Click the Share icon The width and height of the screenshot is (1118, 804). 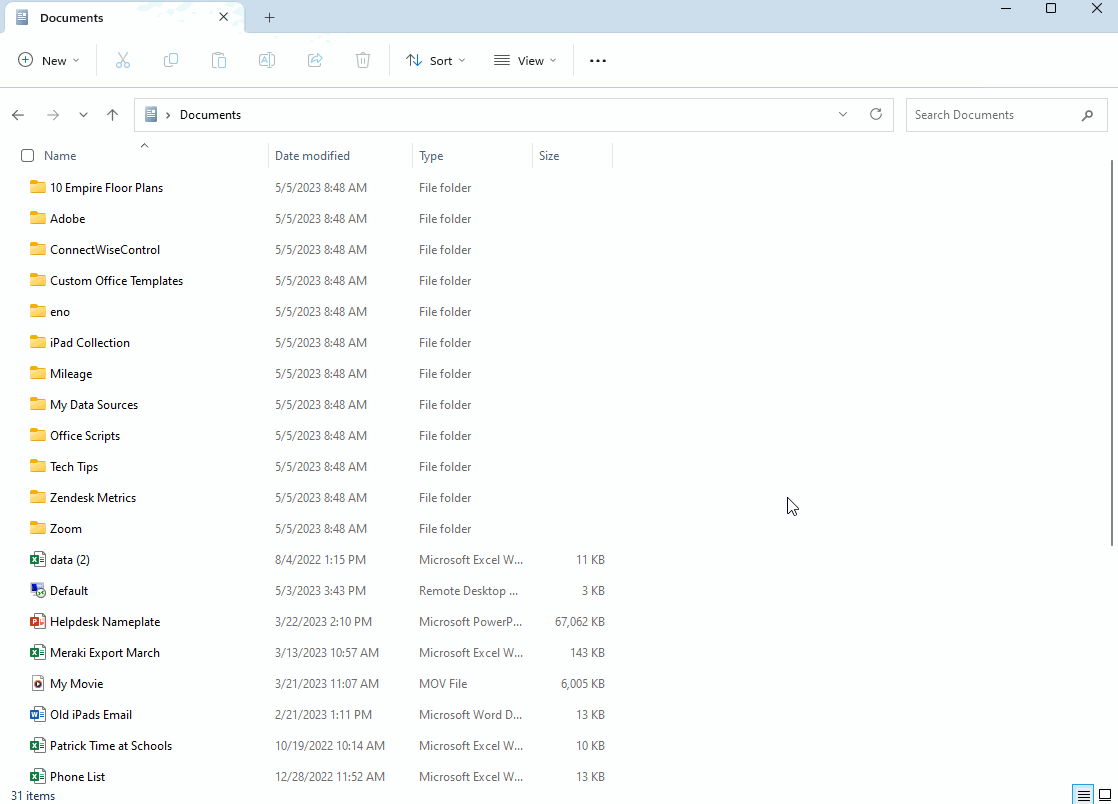pos(315,61)
